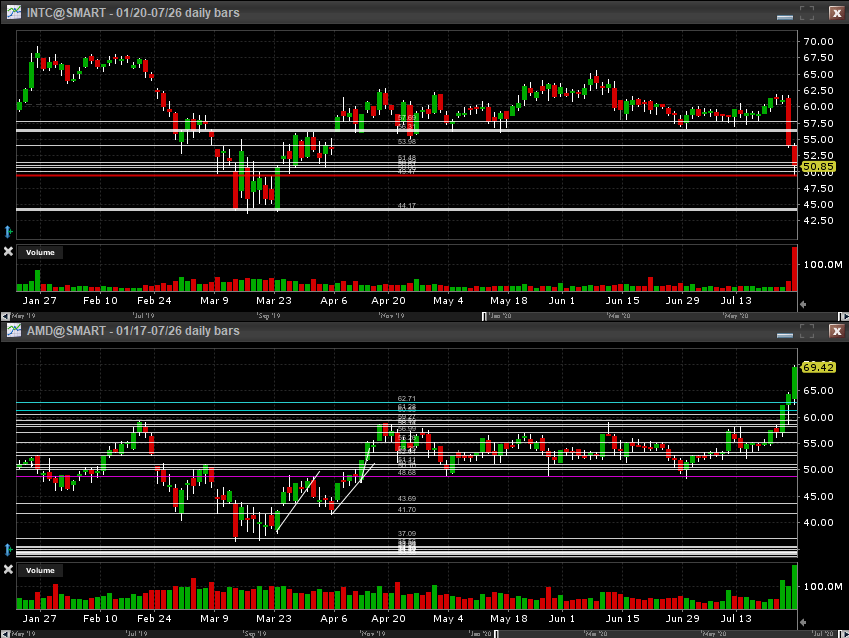Click the 53.98 level label in INTC chart
Image resolution: width=849 pixels, height=638 pixels.
coord(407,141)
